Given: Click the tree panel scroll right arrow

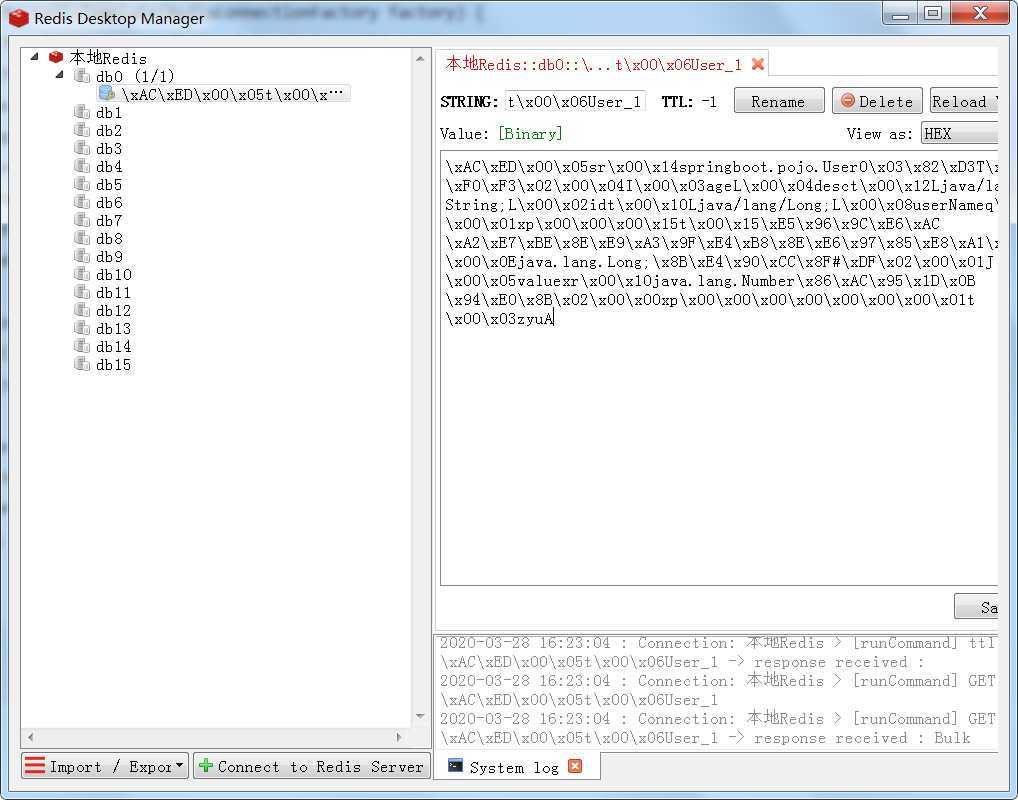Looking at the screenshot, I should 399,737.
